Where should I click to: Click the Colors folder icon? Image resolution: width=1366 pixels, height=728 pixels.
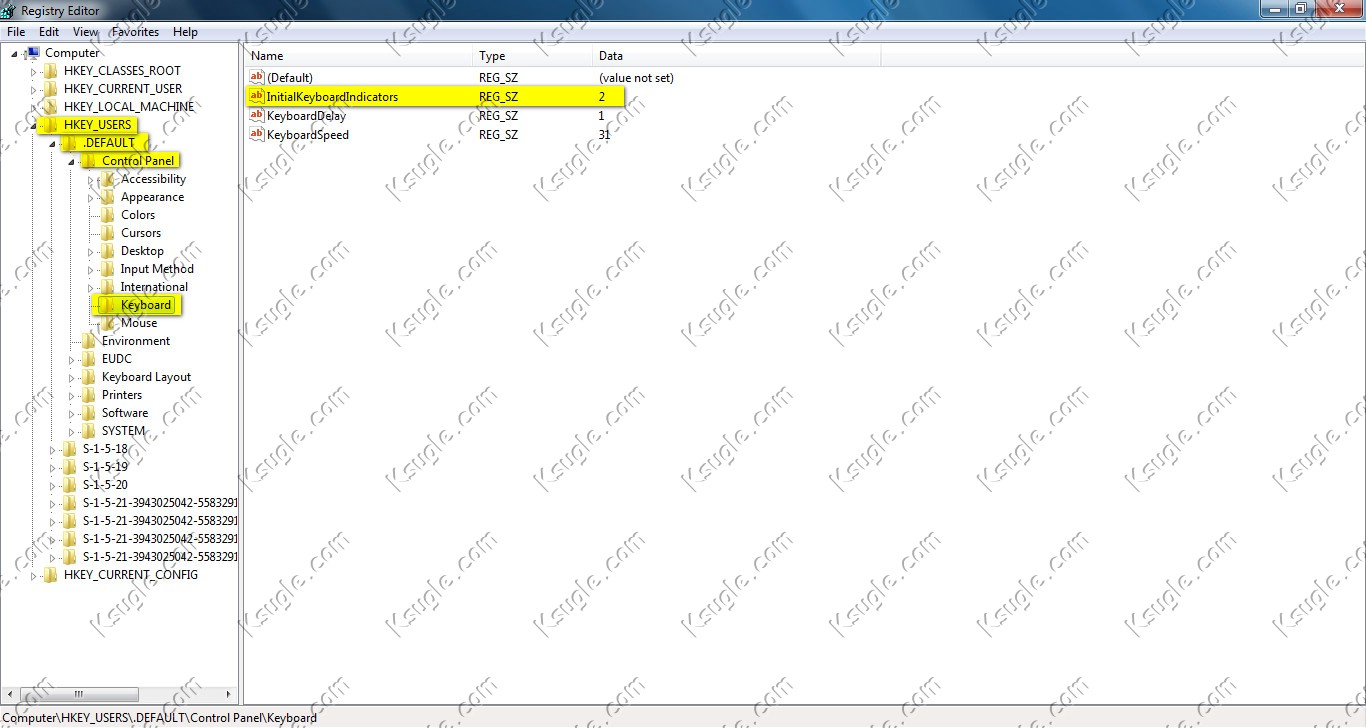tap(108, 215)
